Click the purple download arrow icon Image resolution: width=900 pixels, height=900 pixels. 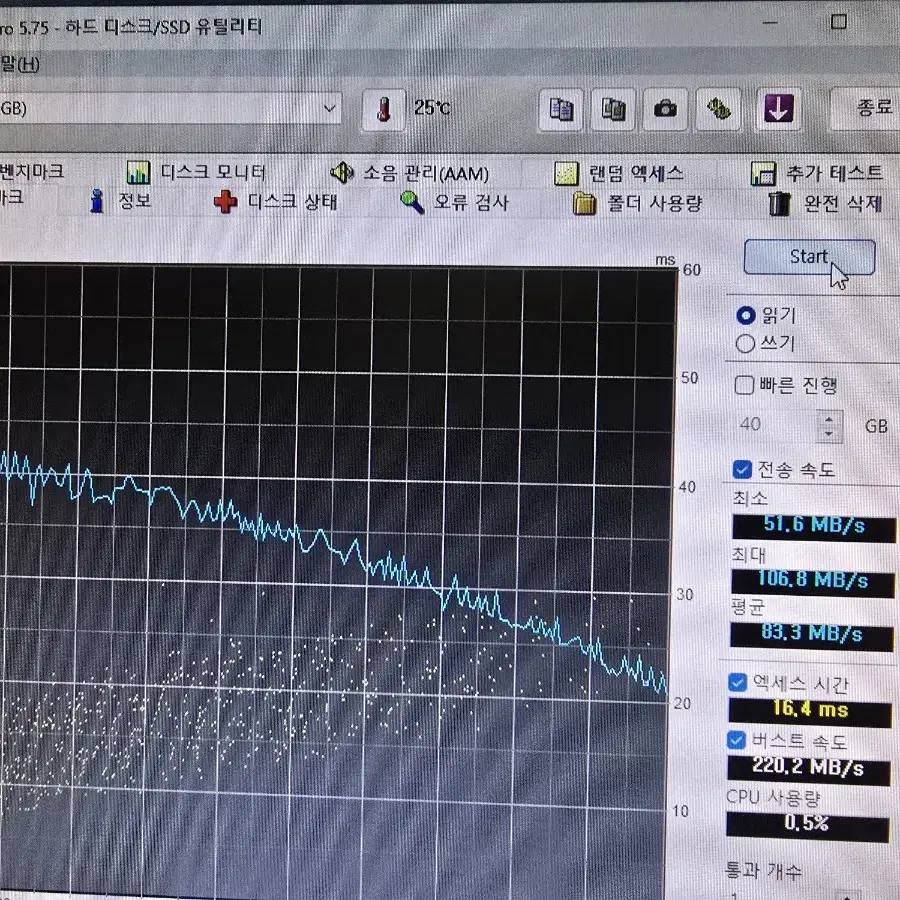(x=778, y=109)
